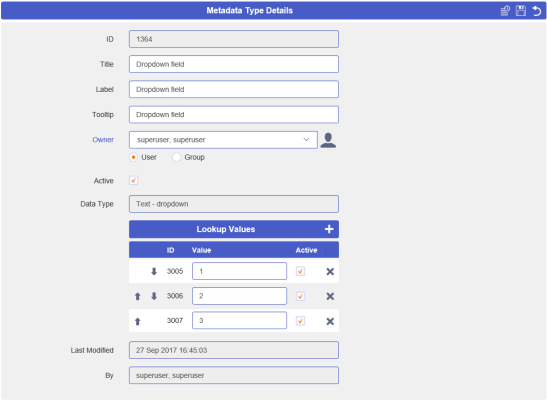Click the ID 3006 cell
This screenshot has width=547, height=400.
tap(175, 296)
